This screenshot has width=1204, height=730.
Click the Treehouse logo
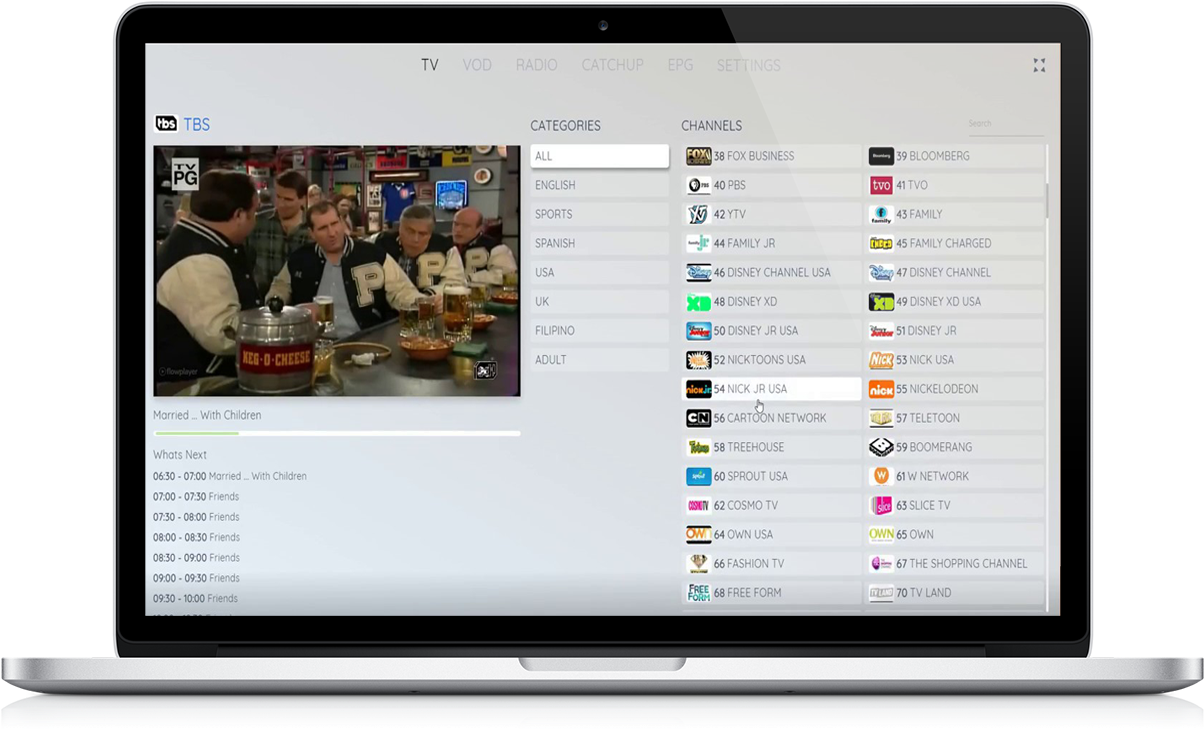698,447
